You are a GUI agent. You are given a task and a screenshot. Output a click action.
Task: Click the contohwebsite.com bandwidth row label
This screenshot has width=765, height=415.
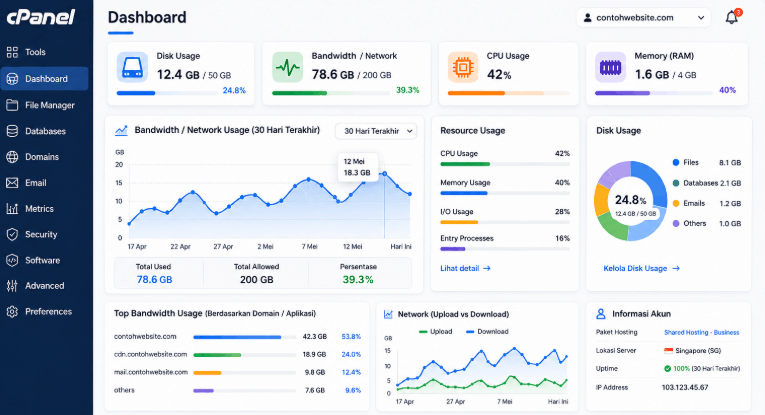145,336
